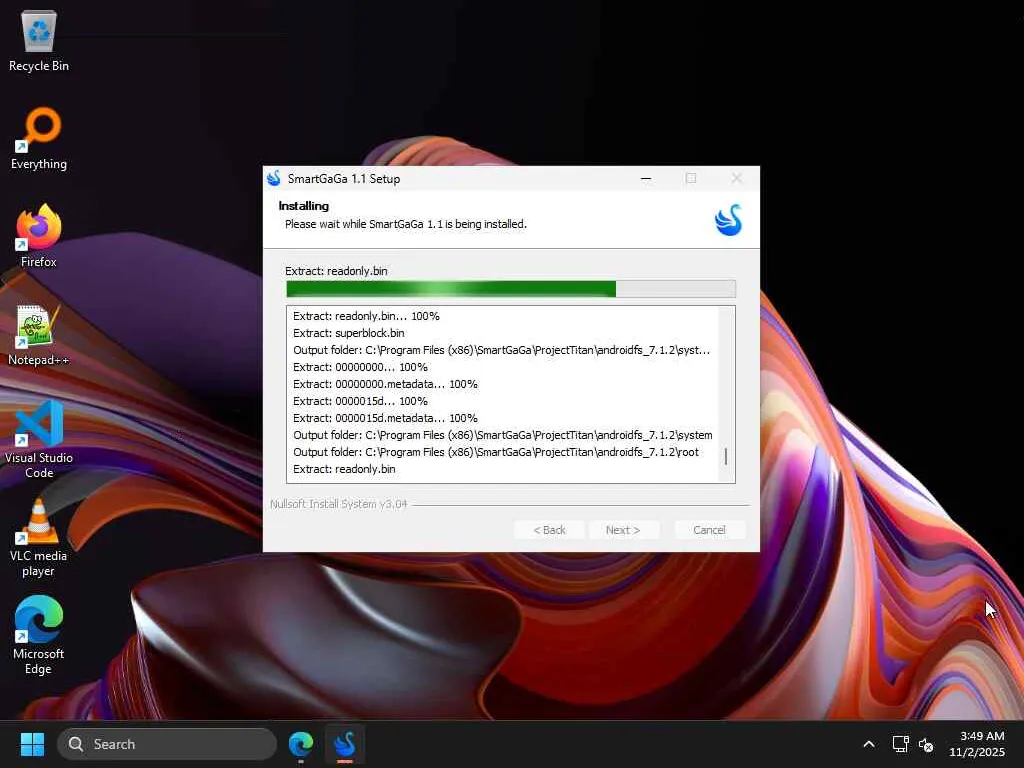Click the SmartGaGa swan logo in title bar

(274, 178)
